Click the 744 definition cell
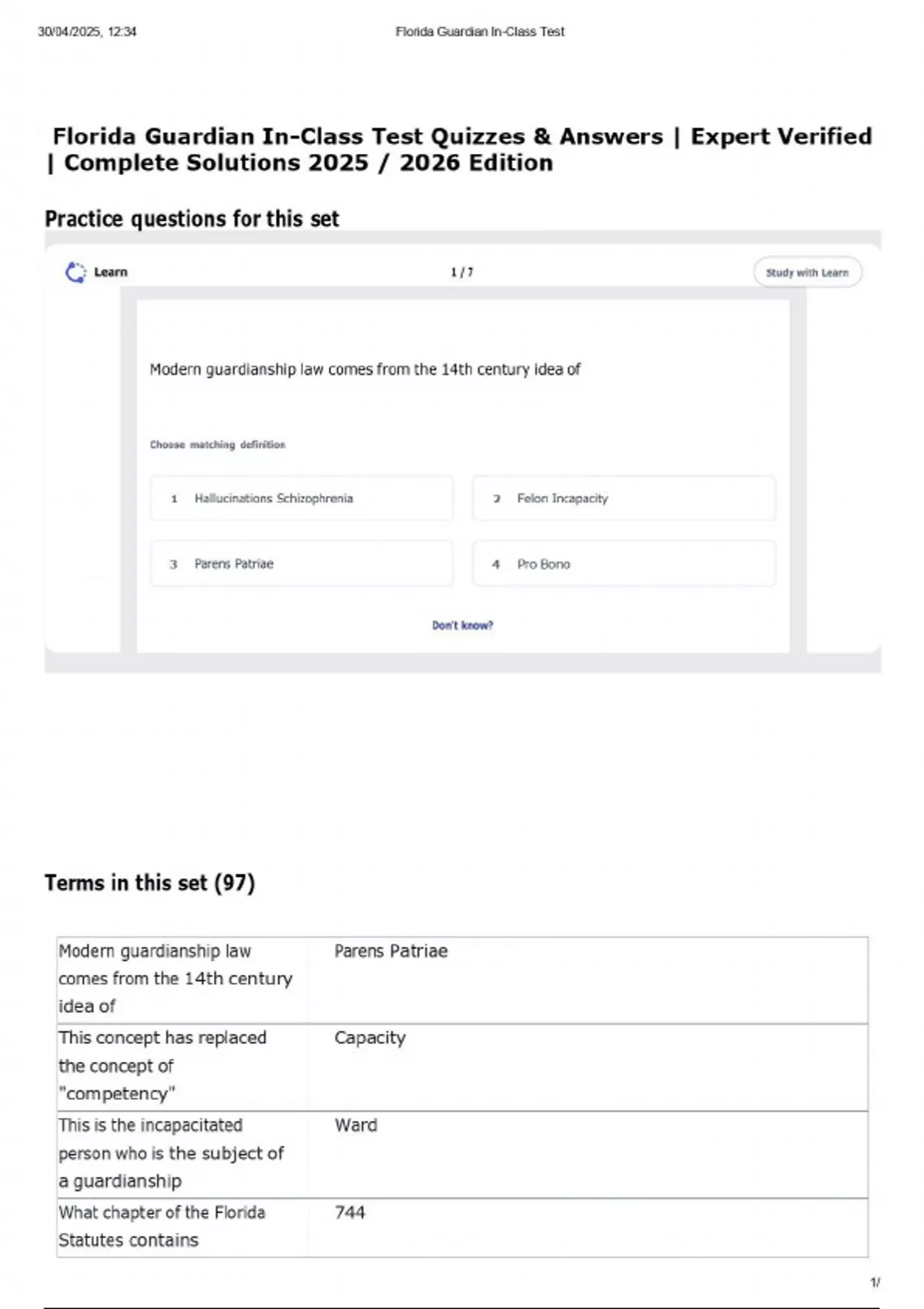 [350, 1213]
